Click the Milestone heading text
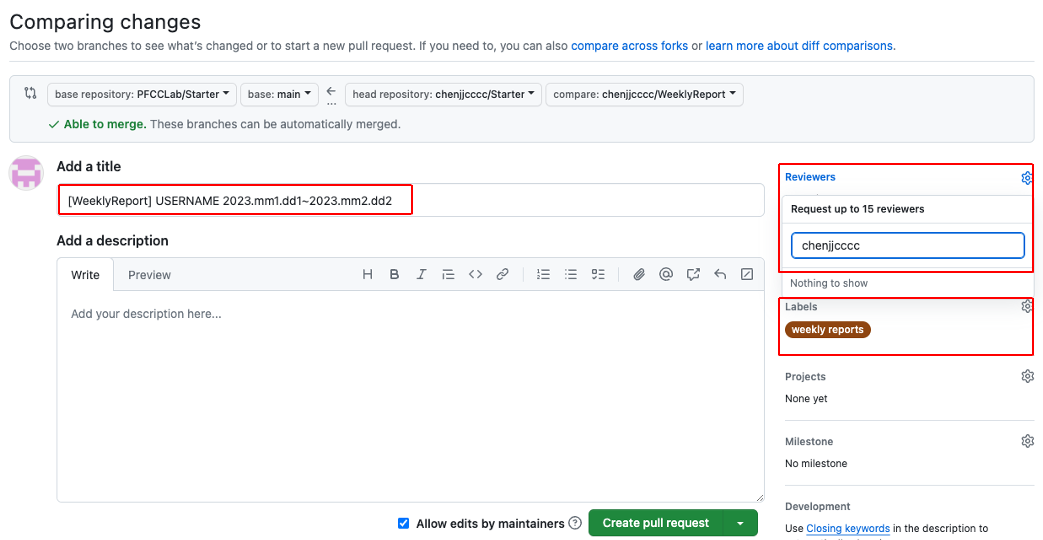Screen dimensions: 1043x540 [809, 442]
